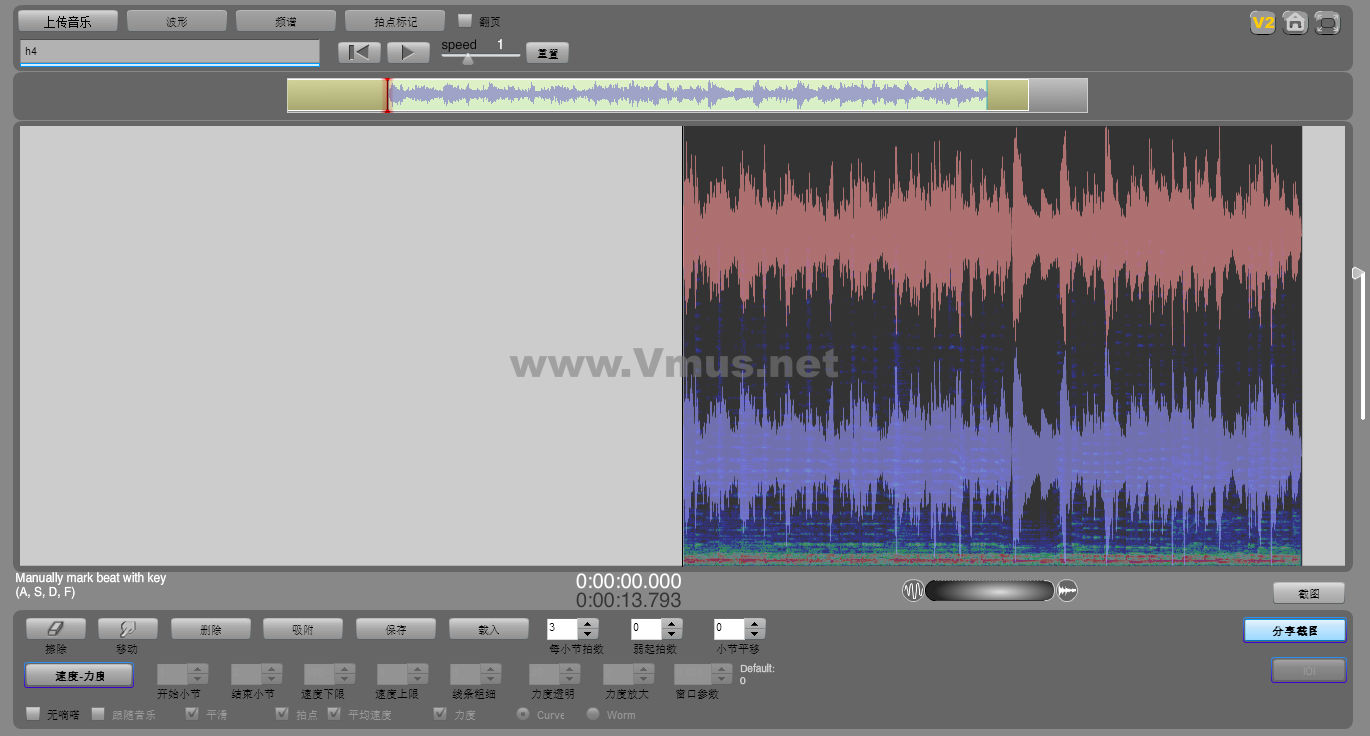Select the Curve radio button
The width and height of the screenshot is (1370, 736).
point(523,714)
